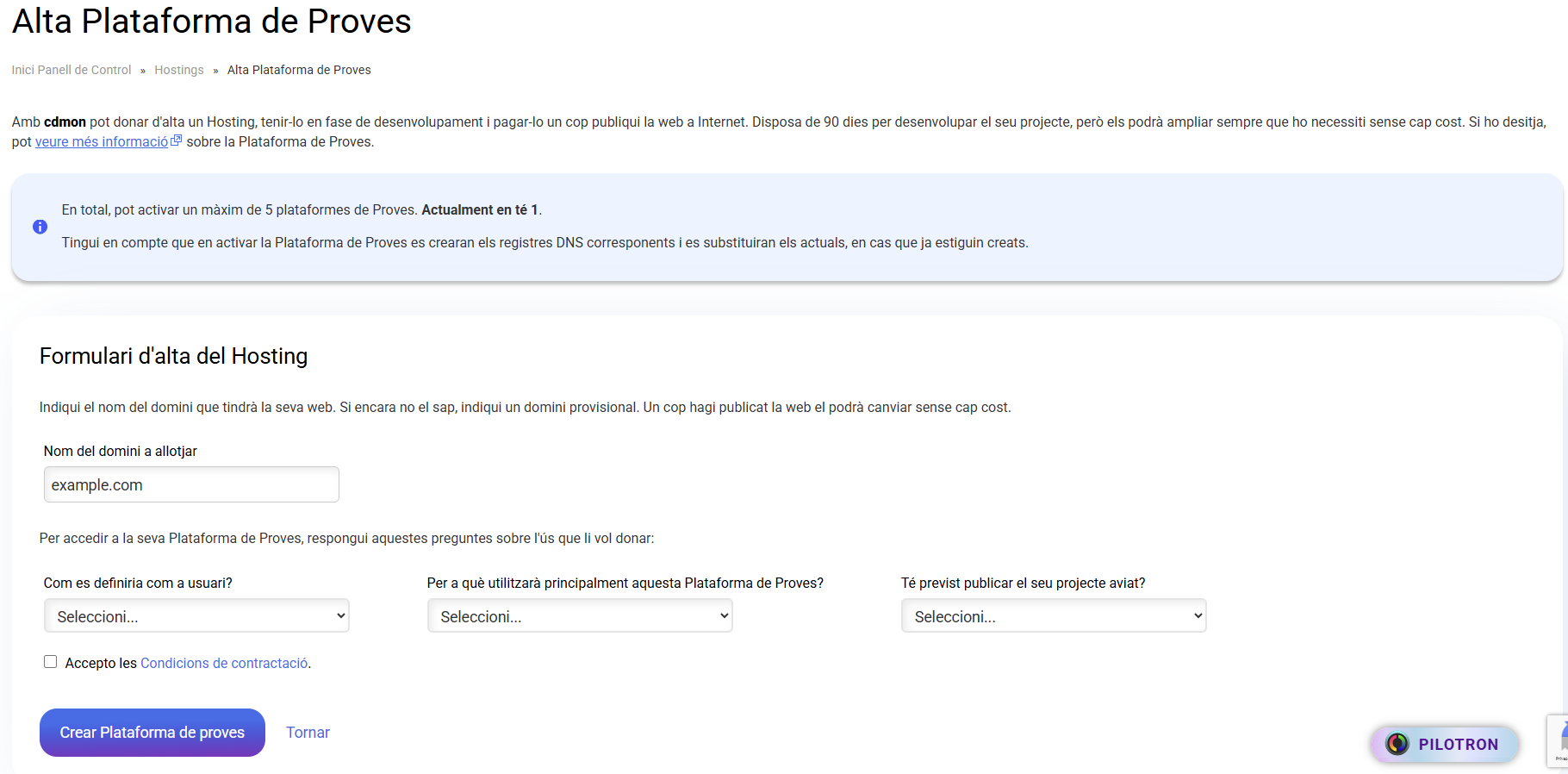Image resolution: width=1568 pixels, height=774 pixels.
Task: Click the 'Tornar' link
Action: click(308, 733)
